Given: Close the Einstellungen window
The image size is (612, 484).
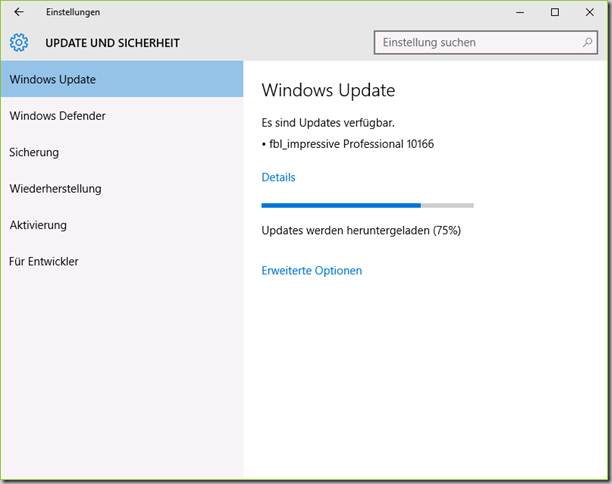Looking at the screenshot, I should click(589, 12).
